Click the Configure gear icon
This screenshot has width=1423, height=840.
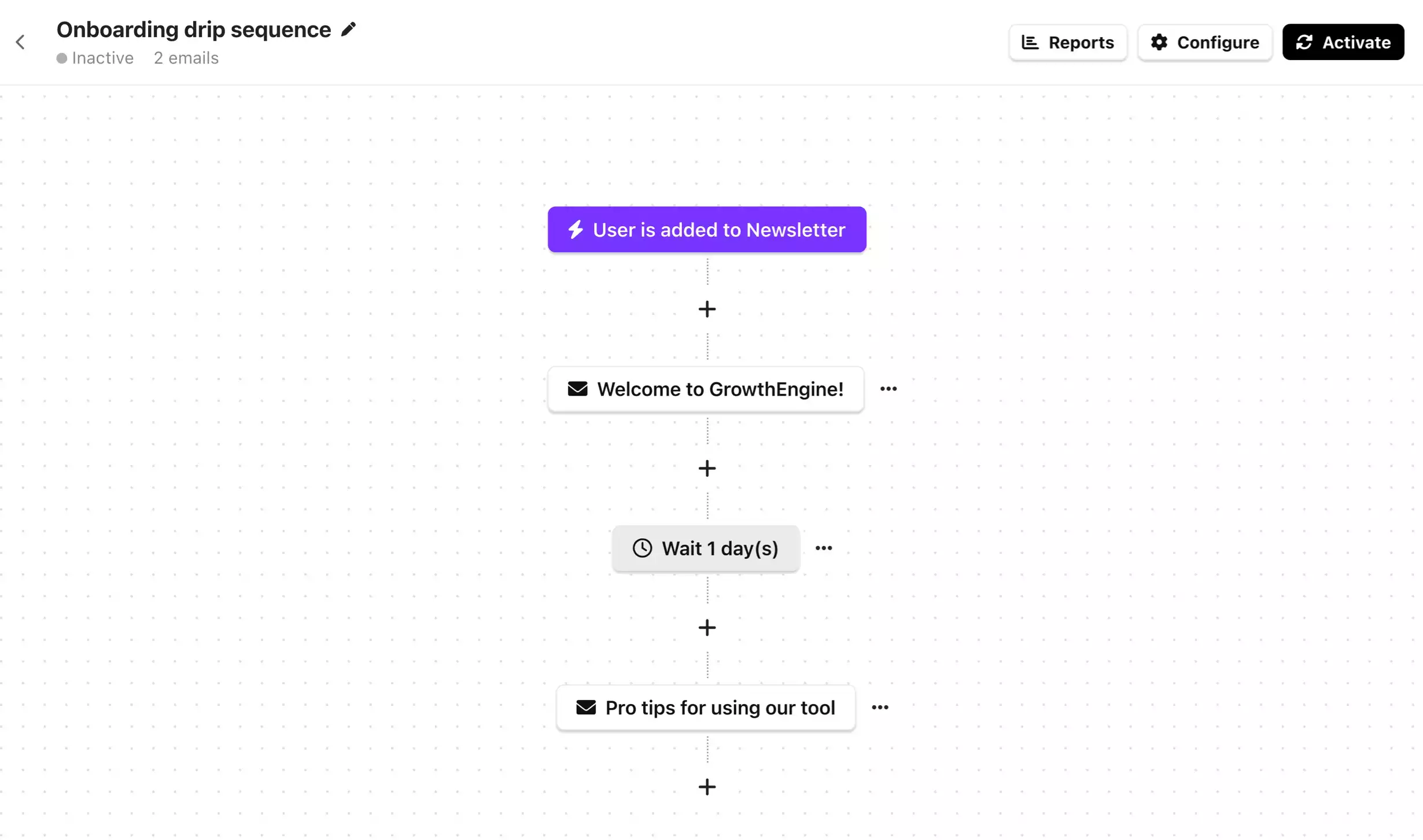1159,41
